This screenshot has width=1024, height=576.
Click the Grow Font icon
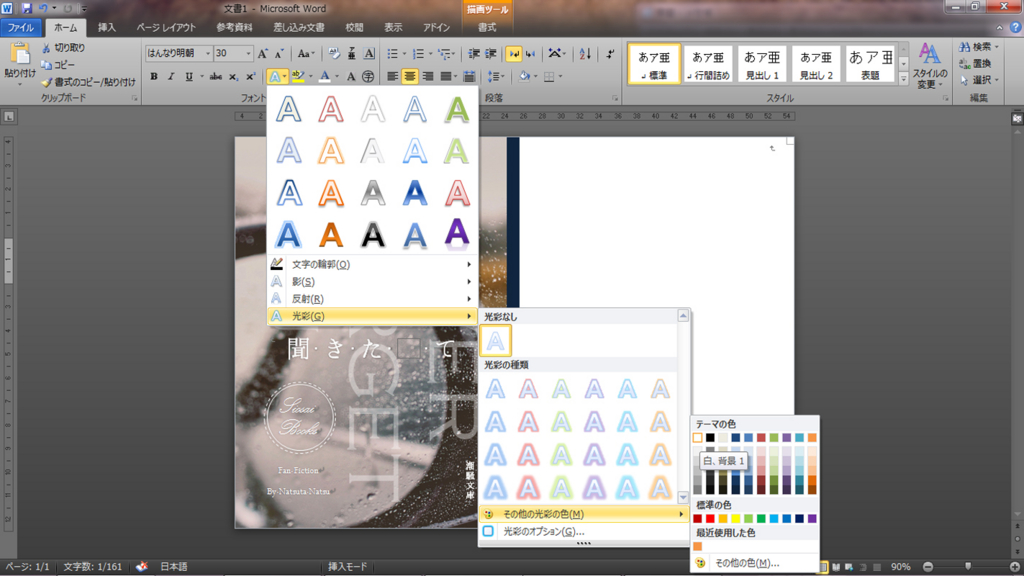[263, 54]
